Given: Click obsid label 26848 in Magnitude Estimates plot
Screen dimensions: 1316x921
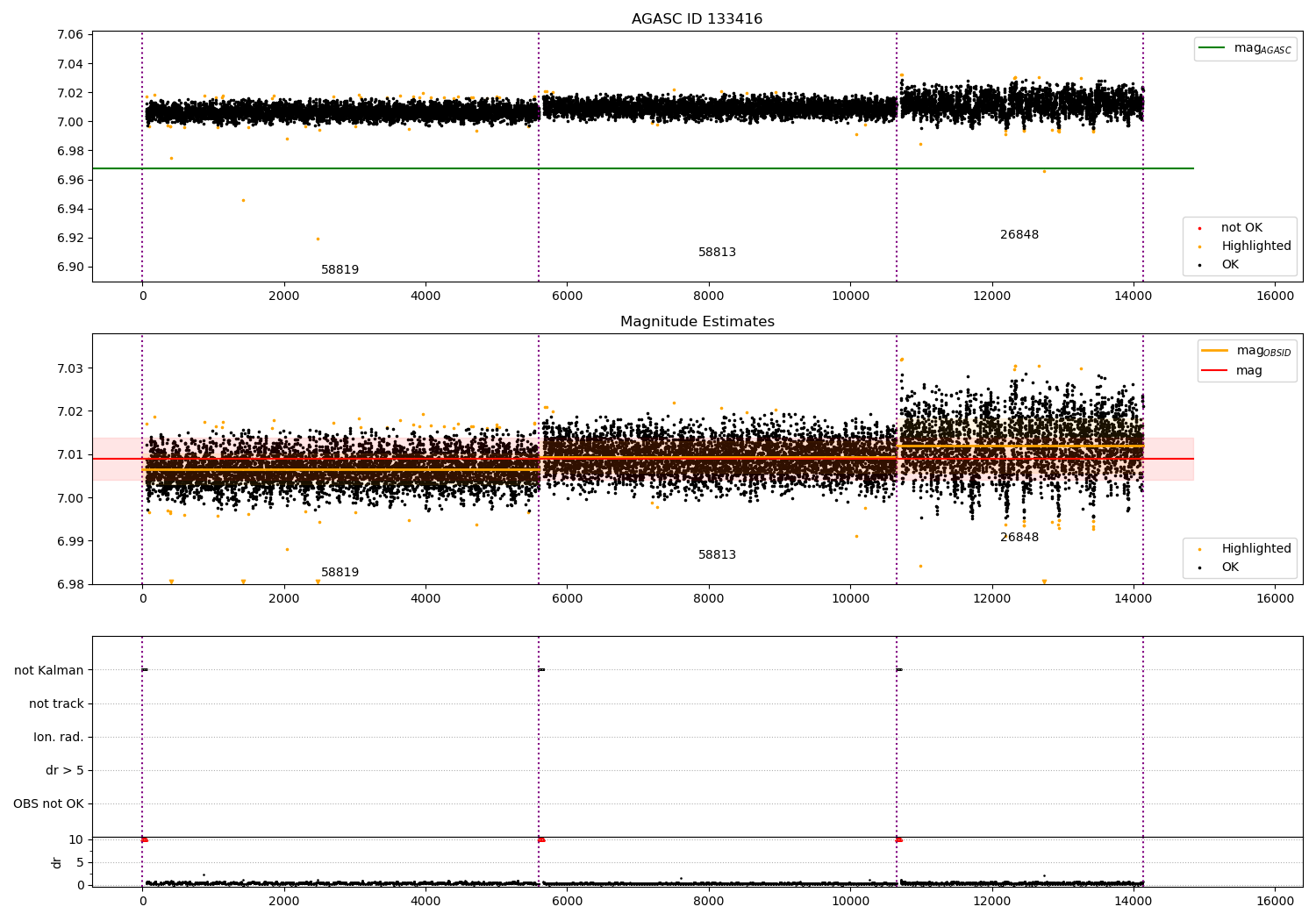Looking at the screenshot, I should tap(1019, 538).
